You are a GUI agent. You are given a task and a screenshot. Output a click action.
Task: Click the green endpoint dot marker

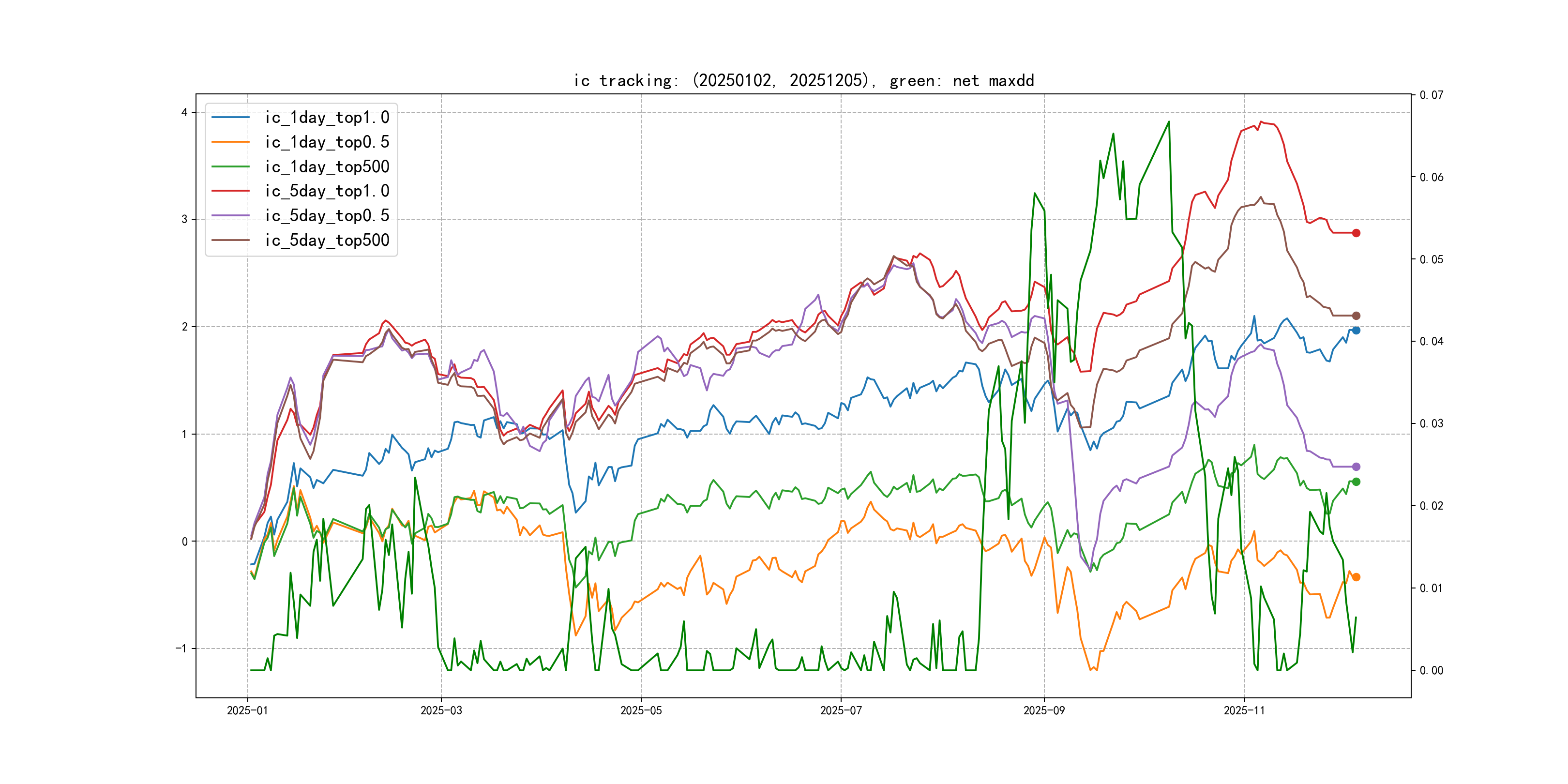pyautogui.click(x=1356, y=482)
